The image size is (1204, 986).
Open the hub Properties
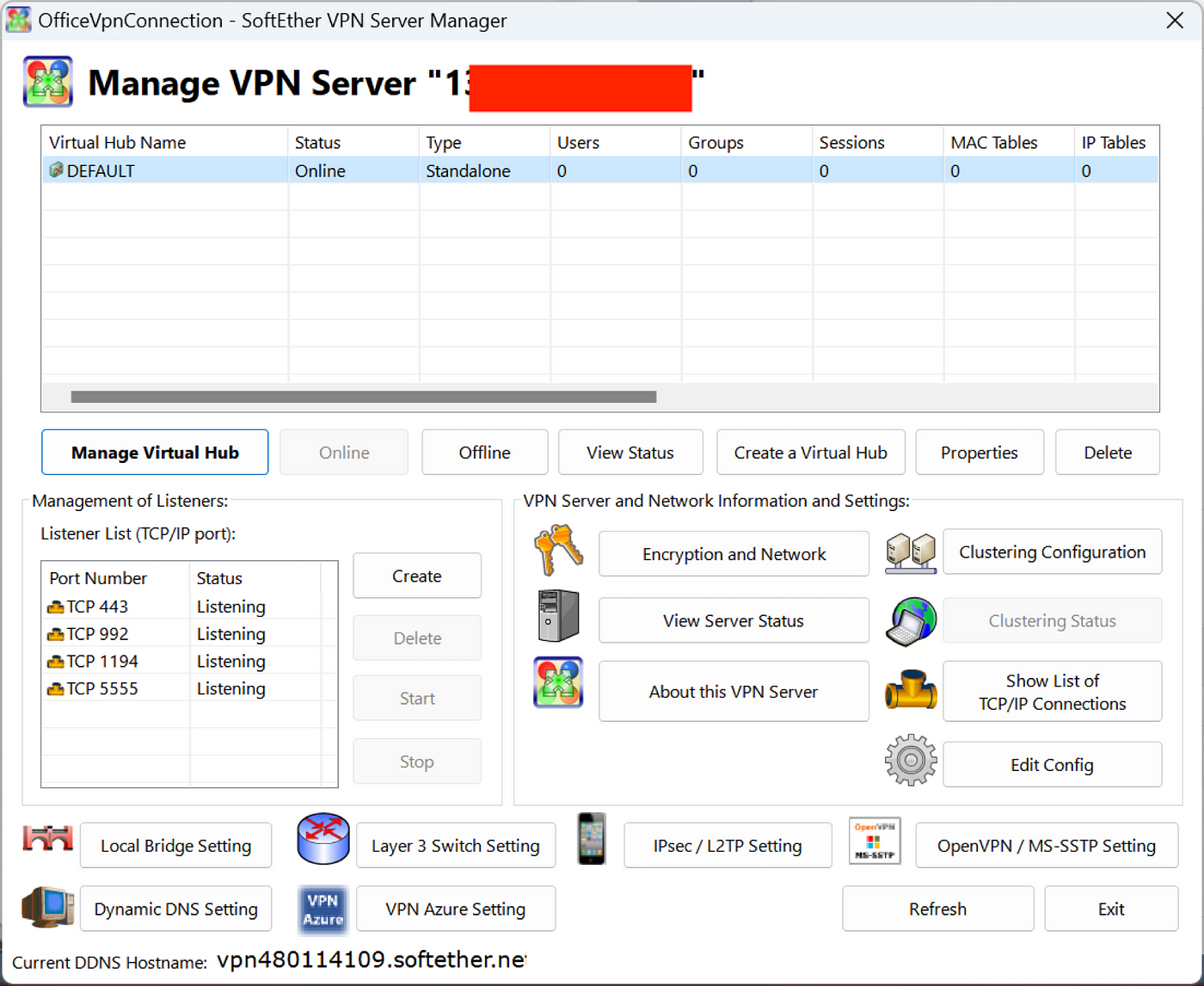click(x=980, y=453)
